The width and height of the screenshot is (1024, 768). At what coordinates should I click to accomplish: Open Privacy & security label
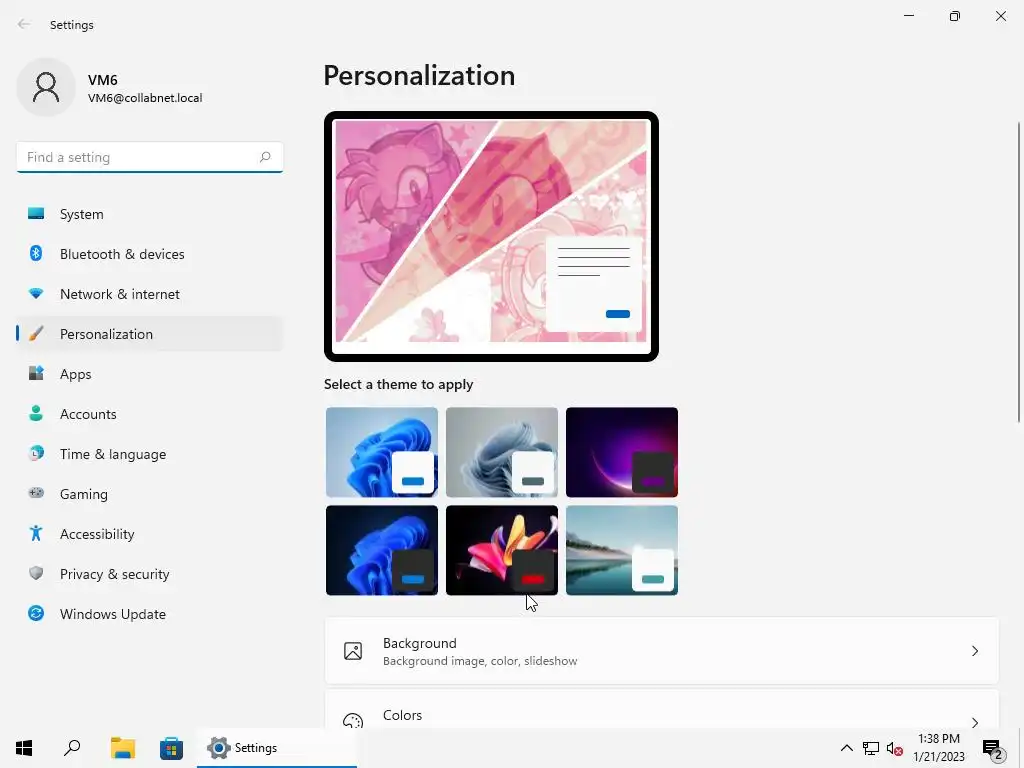tap(114, 574)
